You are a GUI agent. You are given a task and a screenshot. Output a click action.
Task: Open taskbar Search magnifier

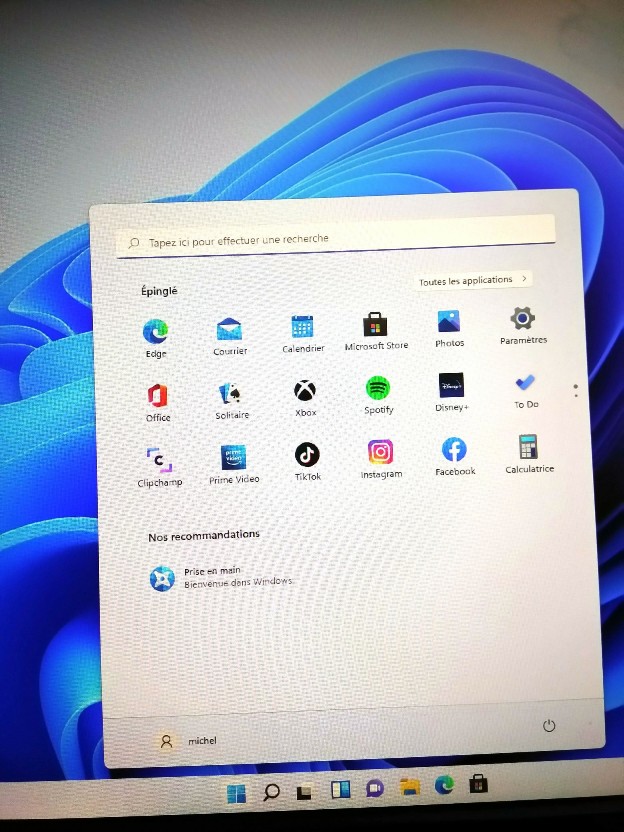tap(271, 792)
